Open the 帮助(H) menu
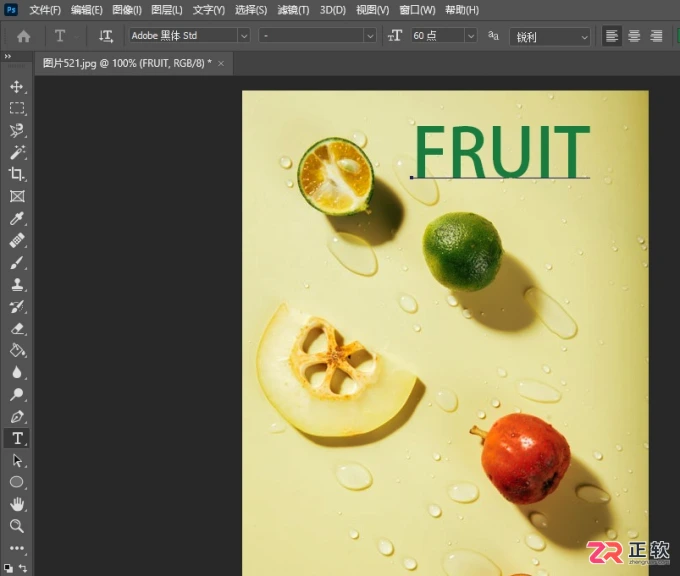The width and height of the screenshot is (680, 576). (462, 10)
